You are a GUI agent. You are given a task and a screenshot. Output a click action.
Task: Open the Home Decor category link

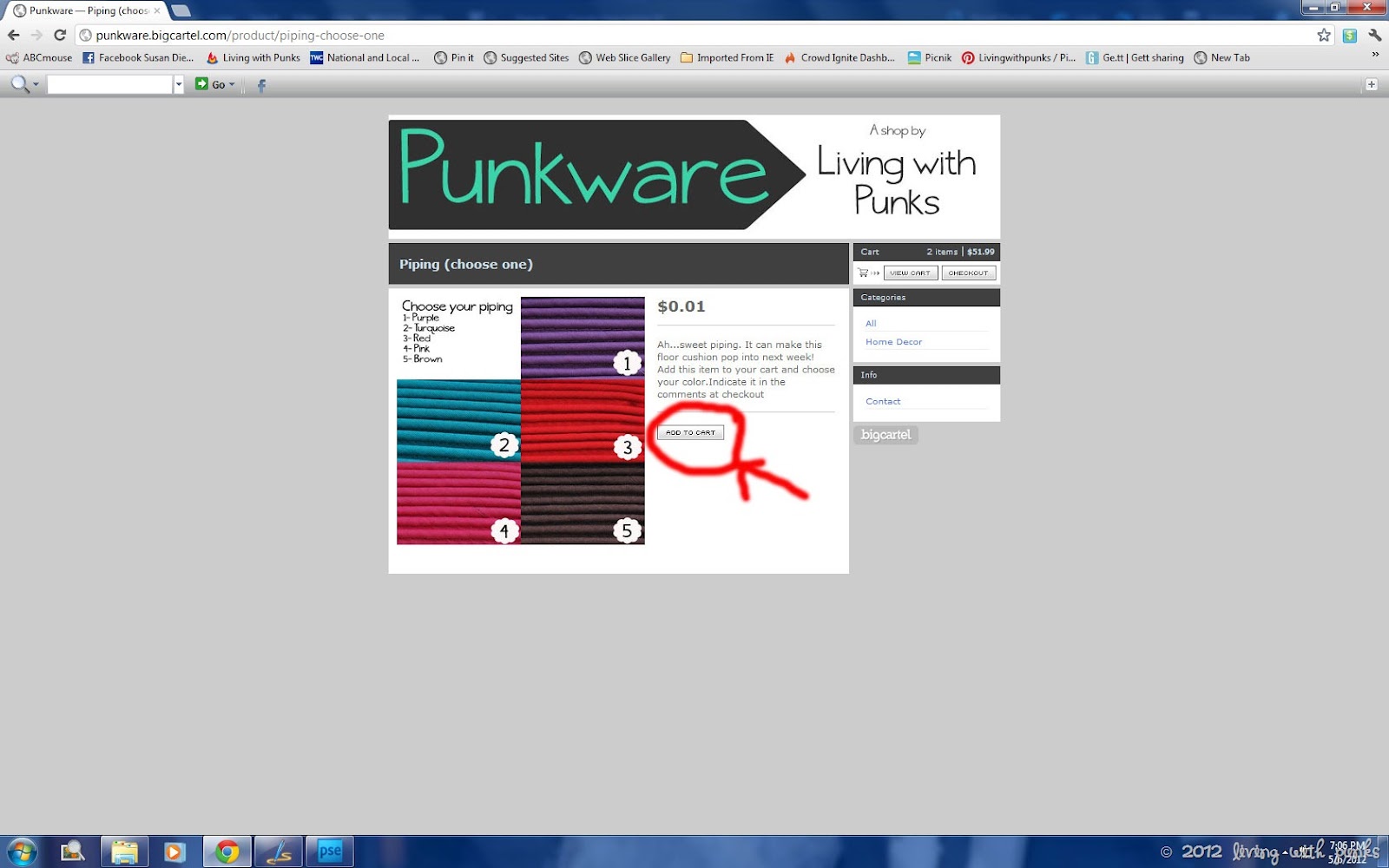tap(893, 342)
